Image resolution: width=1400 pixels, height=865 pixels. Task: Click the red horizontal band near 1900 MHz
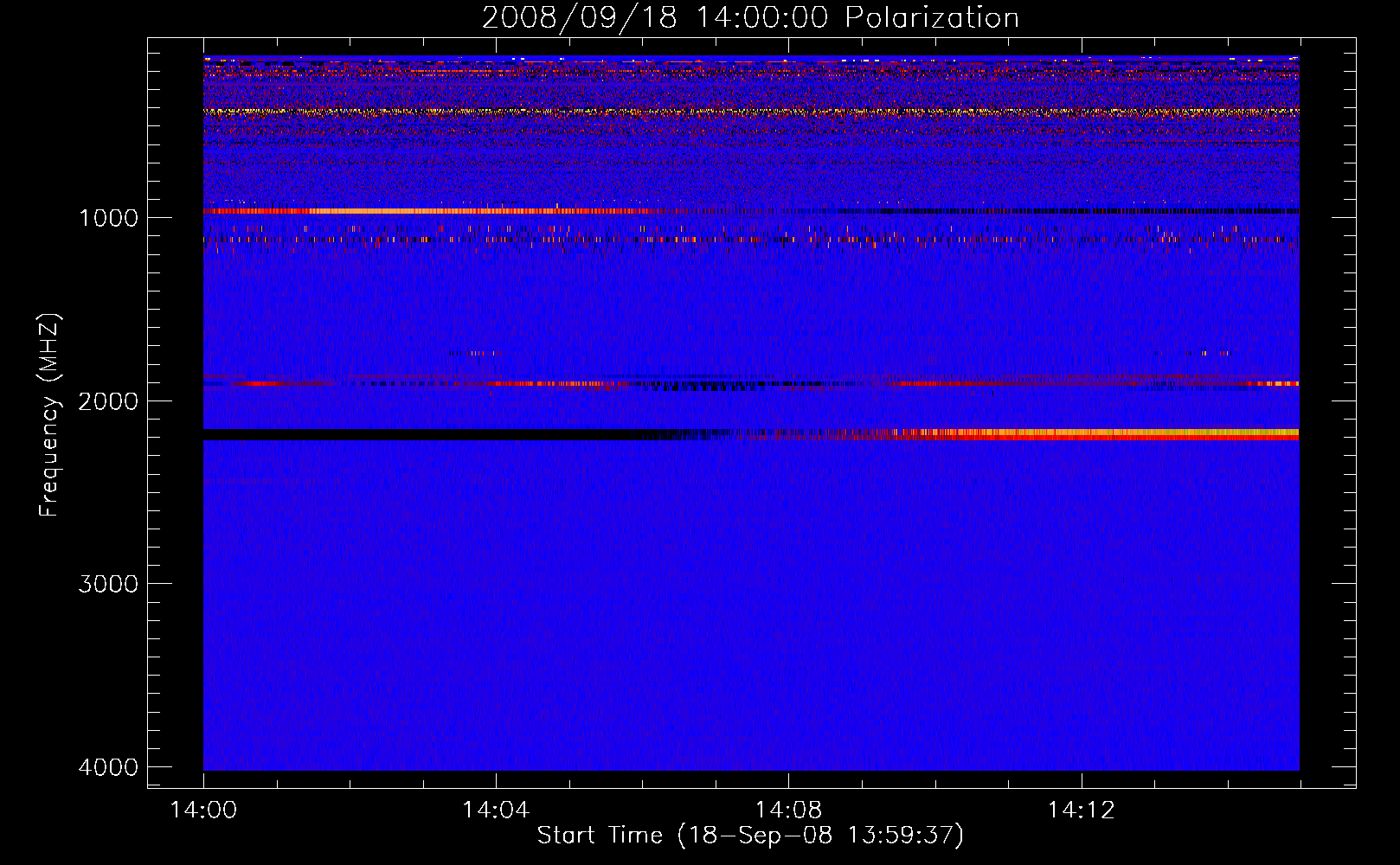tap(751, 383)
